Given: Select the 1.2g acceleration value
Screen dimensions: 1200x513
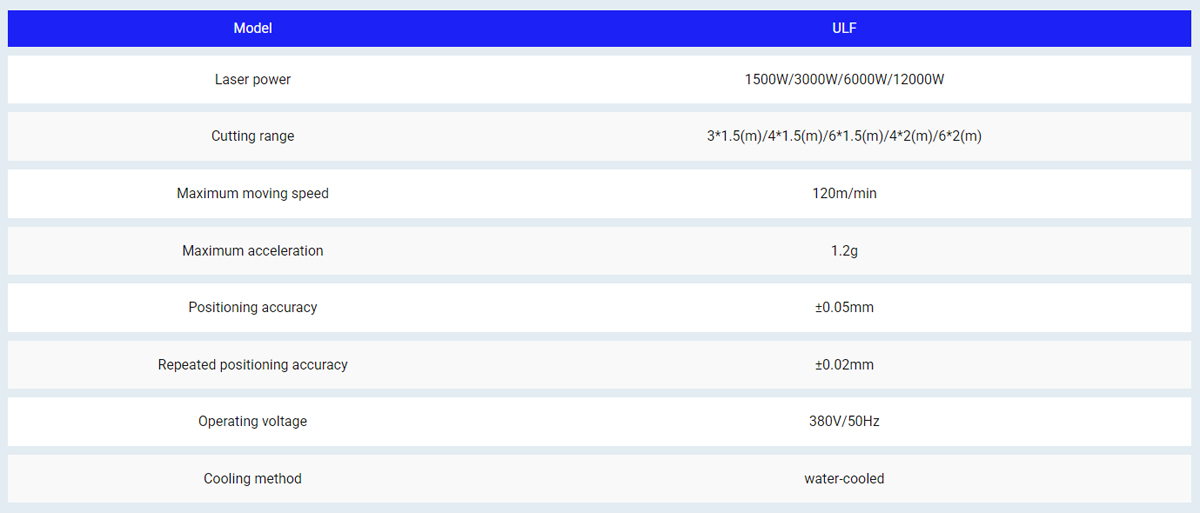Looking at the screenshot, I should pyautogui.click(x=844, y=251).
